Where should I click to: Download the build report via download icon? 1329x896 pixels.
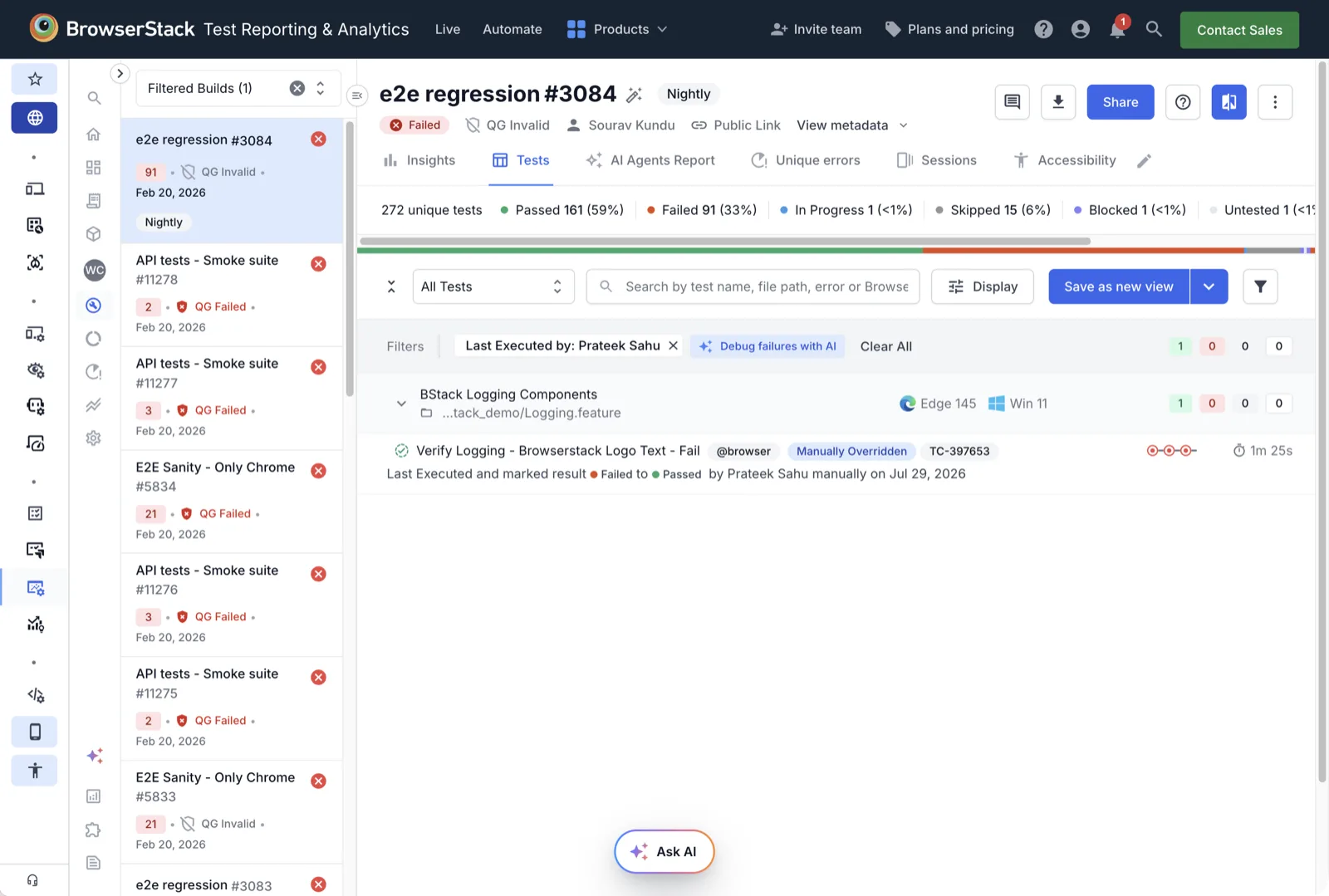pos(1058,102)
